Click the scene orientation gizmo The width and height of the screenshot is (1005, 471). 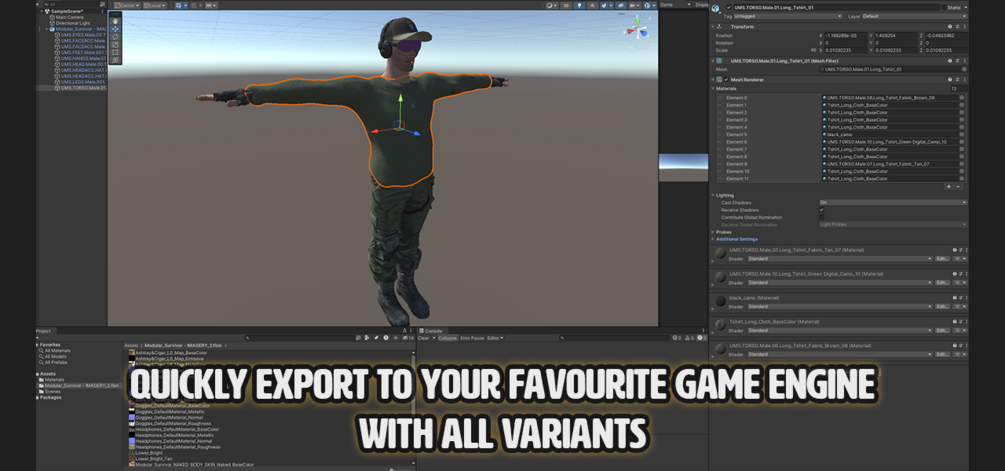[637, 29]
